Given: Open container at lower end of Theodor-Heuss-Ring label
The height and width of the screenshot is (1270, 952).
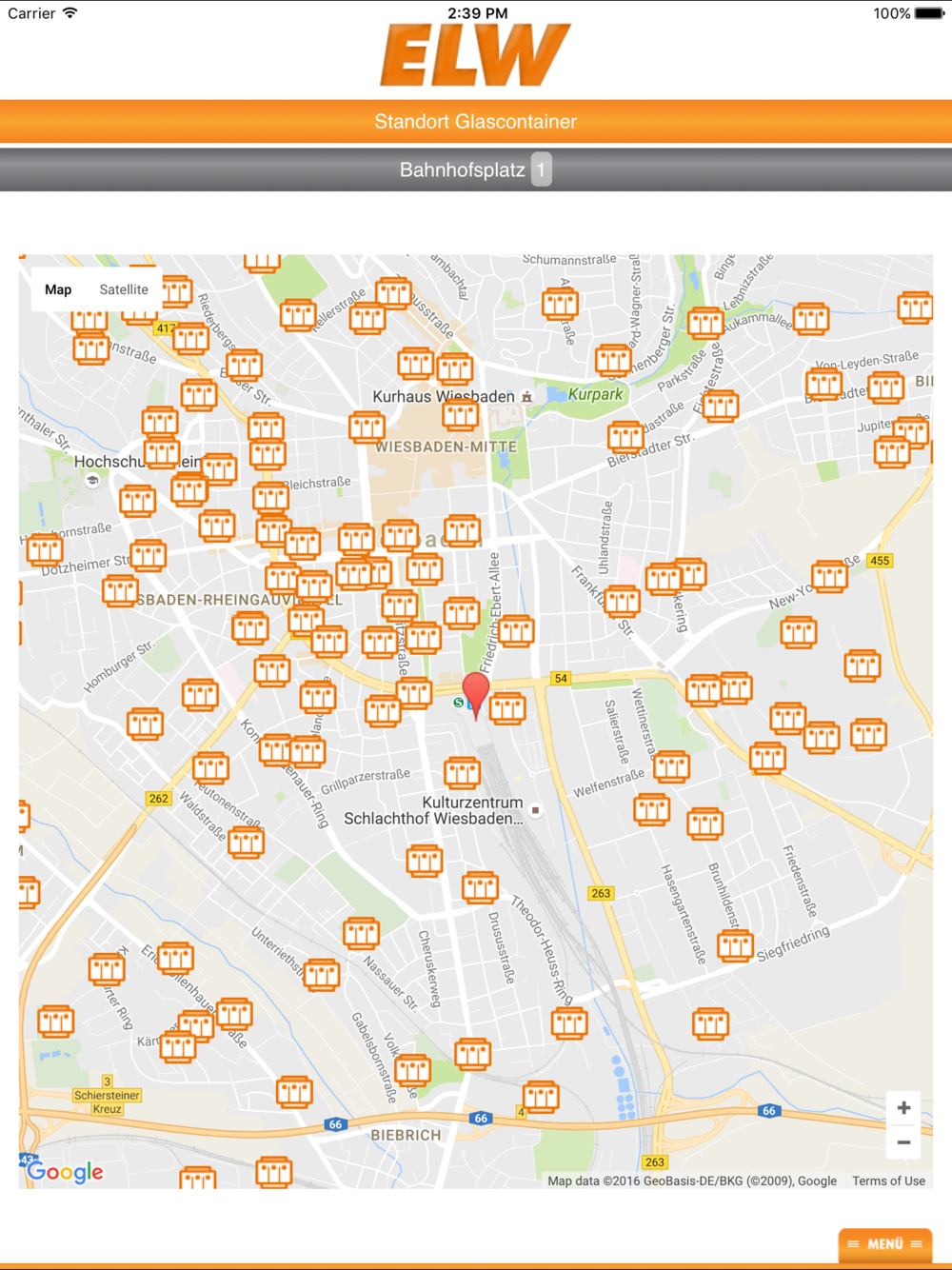Looking at the screenshot, I should click(x=569, y=1023).
